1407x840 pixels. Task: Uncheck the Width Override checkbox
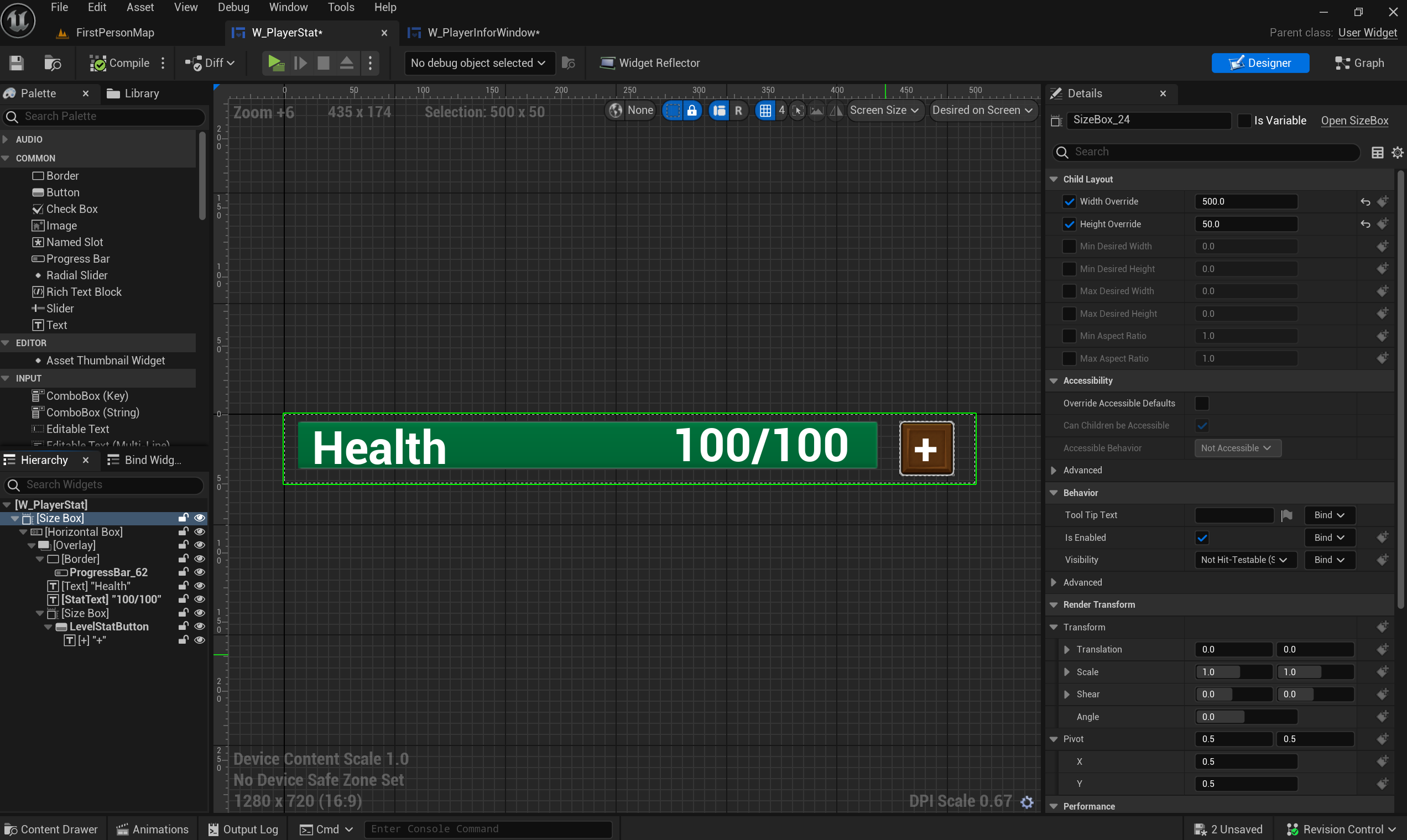[x=1069, y=201]
